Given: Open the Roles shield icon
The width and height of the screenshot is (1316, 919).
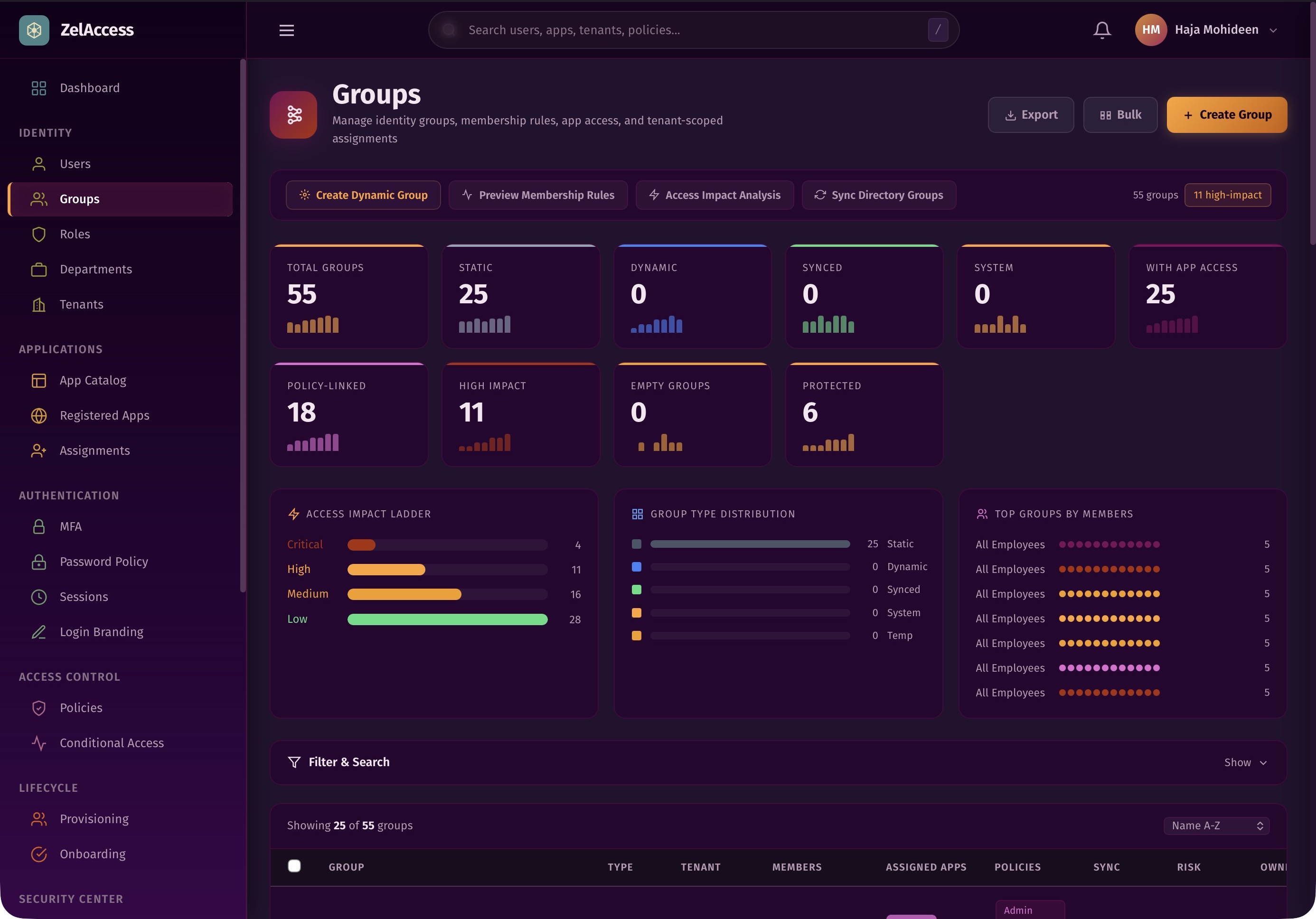Looking at the screenshot, I should coord(39,234).
